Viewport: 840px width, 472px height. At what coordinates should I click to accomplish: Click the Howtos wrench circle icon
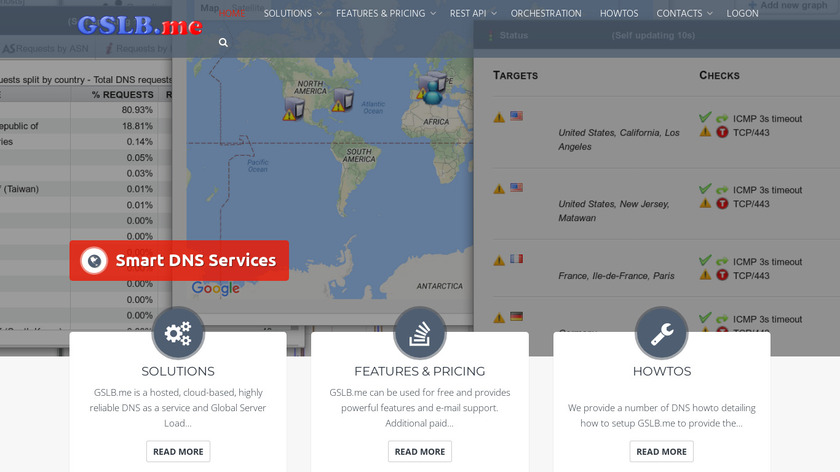[x=662, y=333]
